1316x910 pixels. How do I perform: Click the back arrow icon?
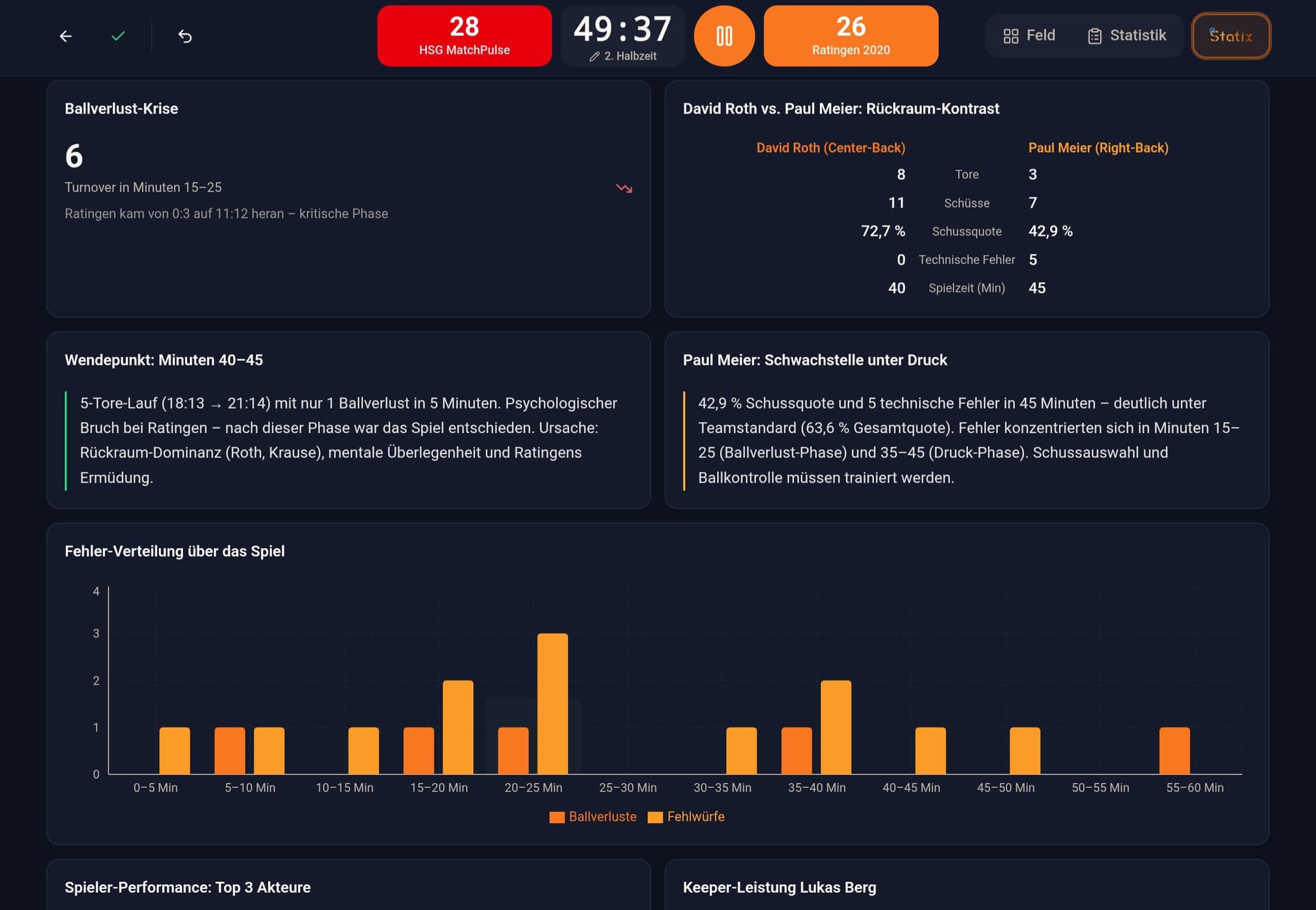click(66, 36)
